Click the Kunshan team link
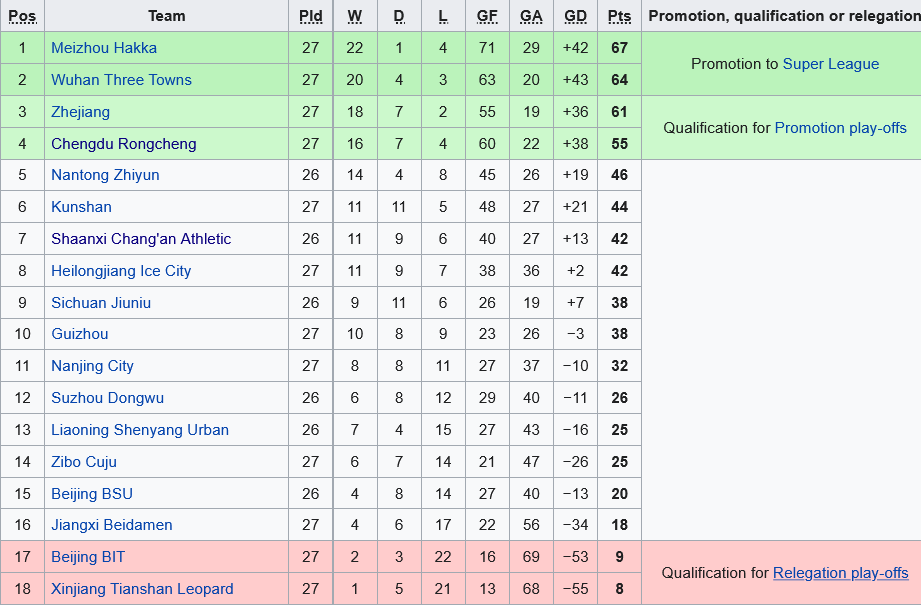The width and height of the screenshot is (921, 605). click(81, 207)
